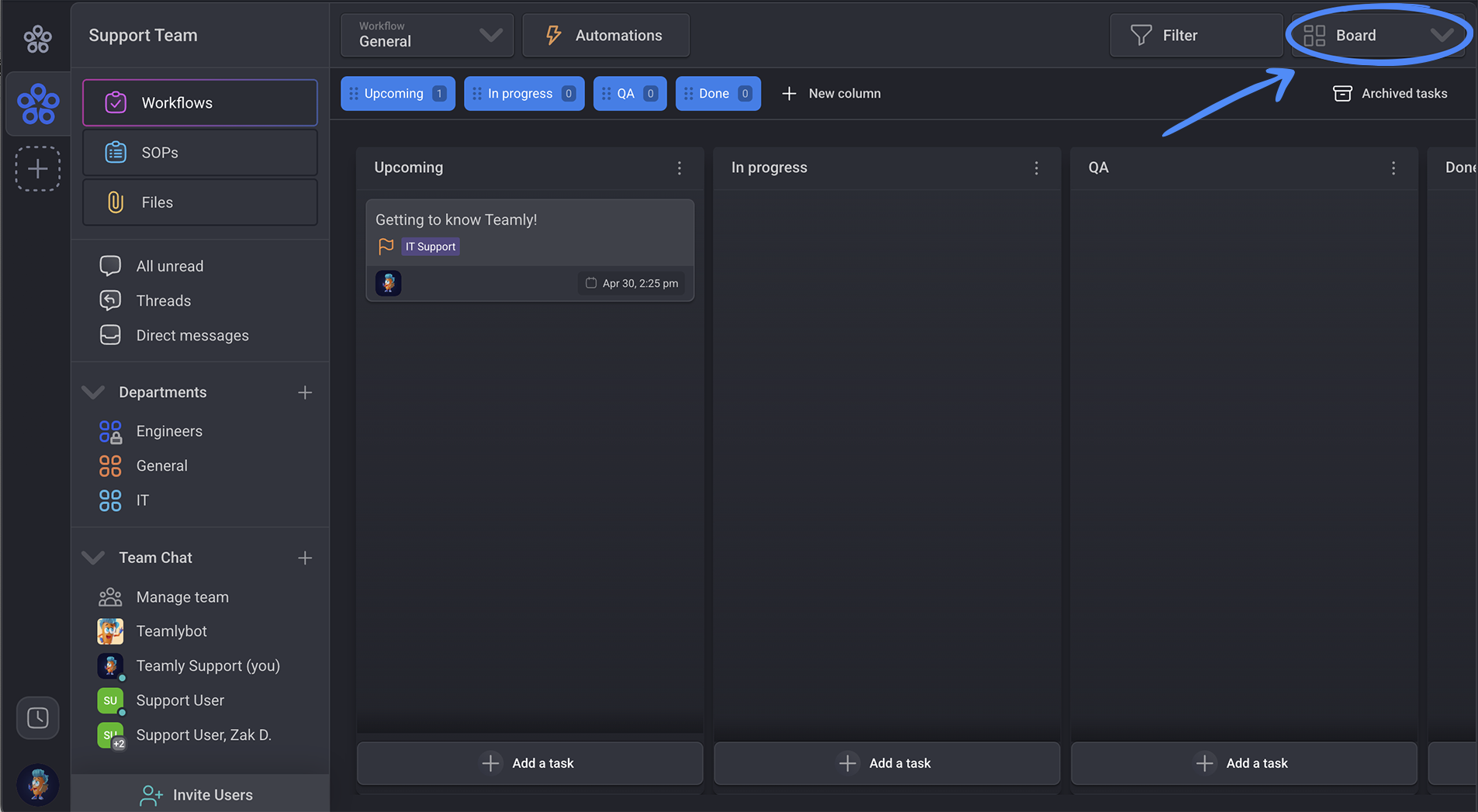Click the funnel icon on Filter
This screenshot has height=812, width=1478.
pyautogui.click(x=1141, y=35)
